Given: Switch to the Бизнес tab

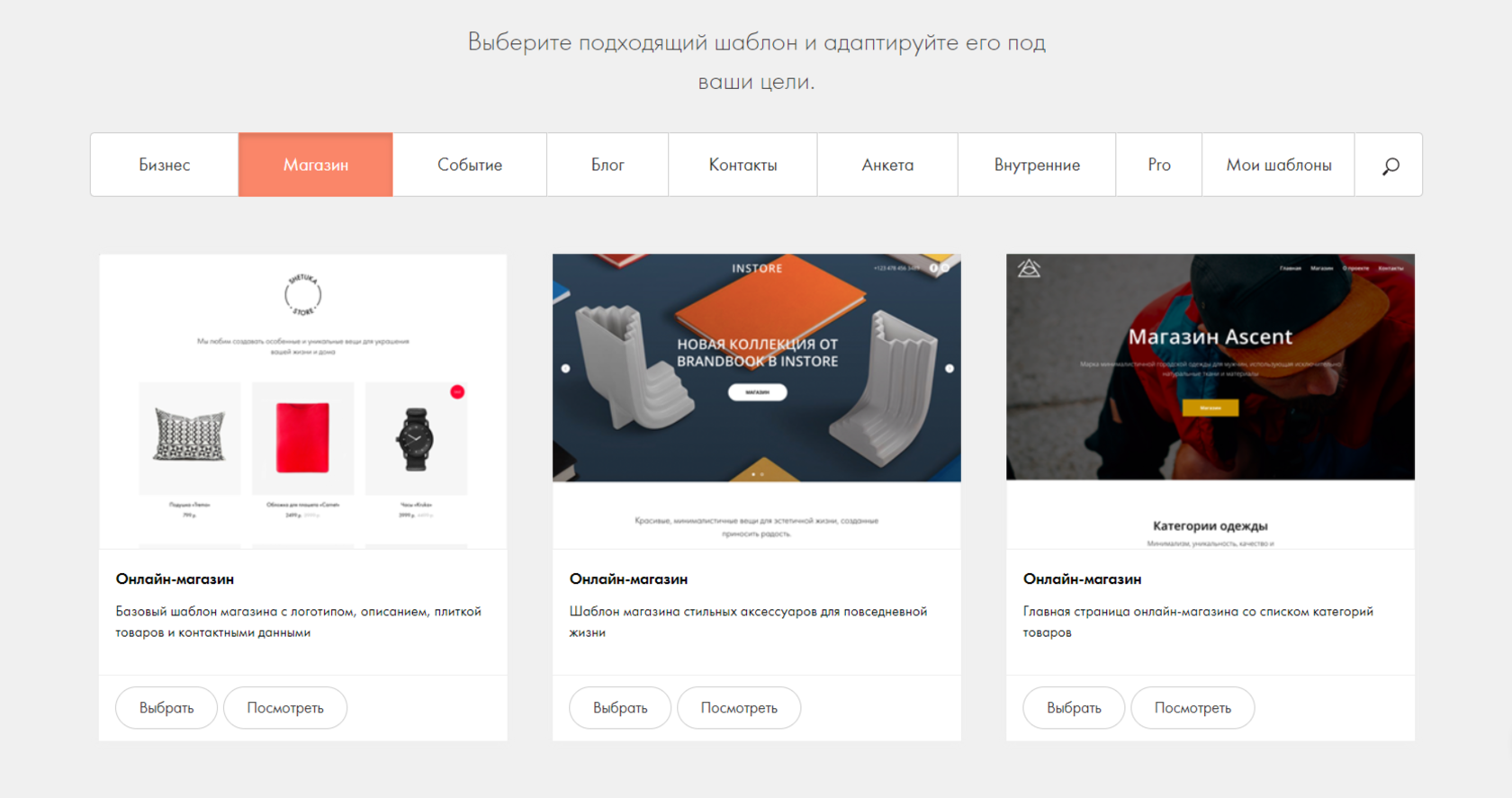Looking at the screenshot, I should click(x=165, y=166).
